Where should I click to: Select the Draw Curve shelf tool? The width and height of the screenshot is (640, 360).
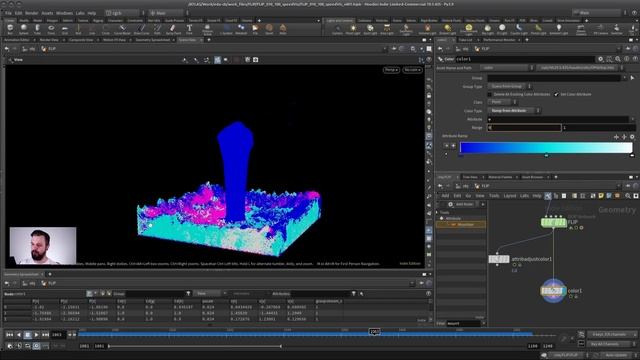pyautogui.click(x=141, y=29)
